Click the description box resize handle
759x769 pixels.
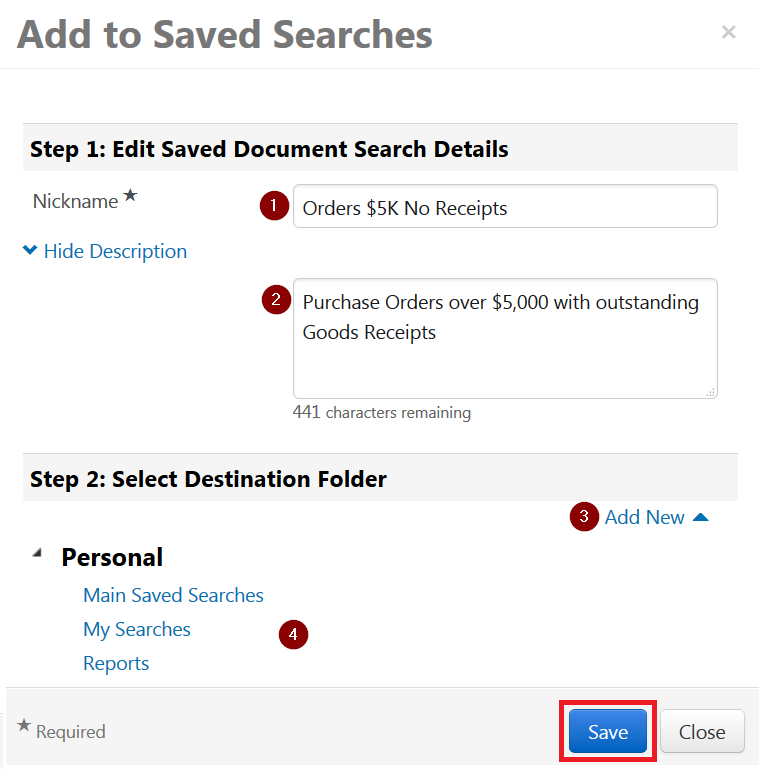pos(710,392)
